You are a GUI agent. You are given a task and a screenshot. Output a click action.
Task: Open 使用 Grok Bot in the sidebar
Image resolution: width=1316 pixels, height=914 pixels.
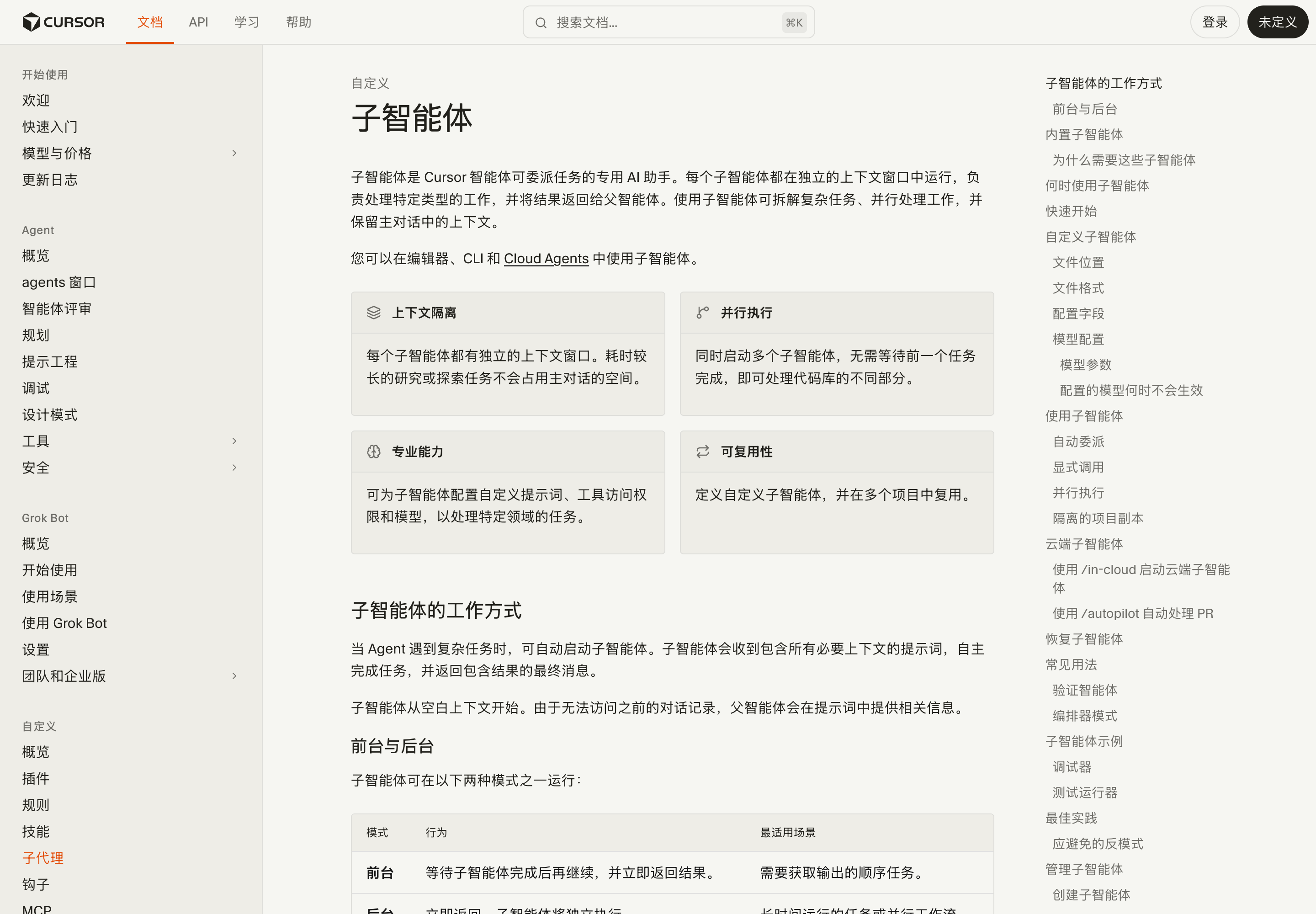64,623
